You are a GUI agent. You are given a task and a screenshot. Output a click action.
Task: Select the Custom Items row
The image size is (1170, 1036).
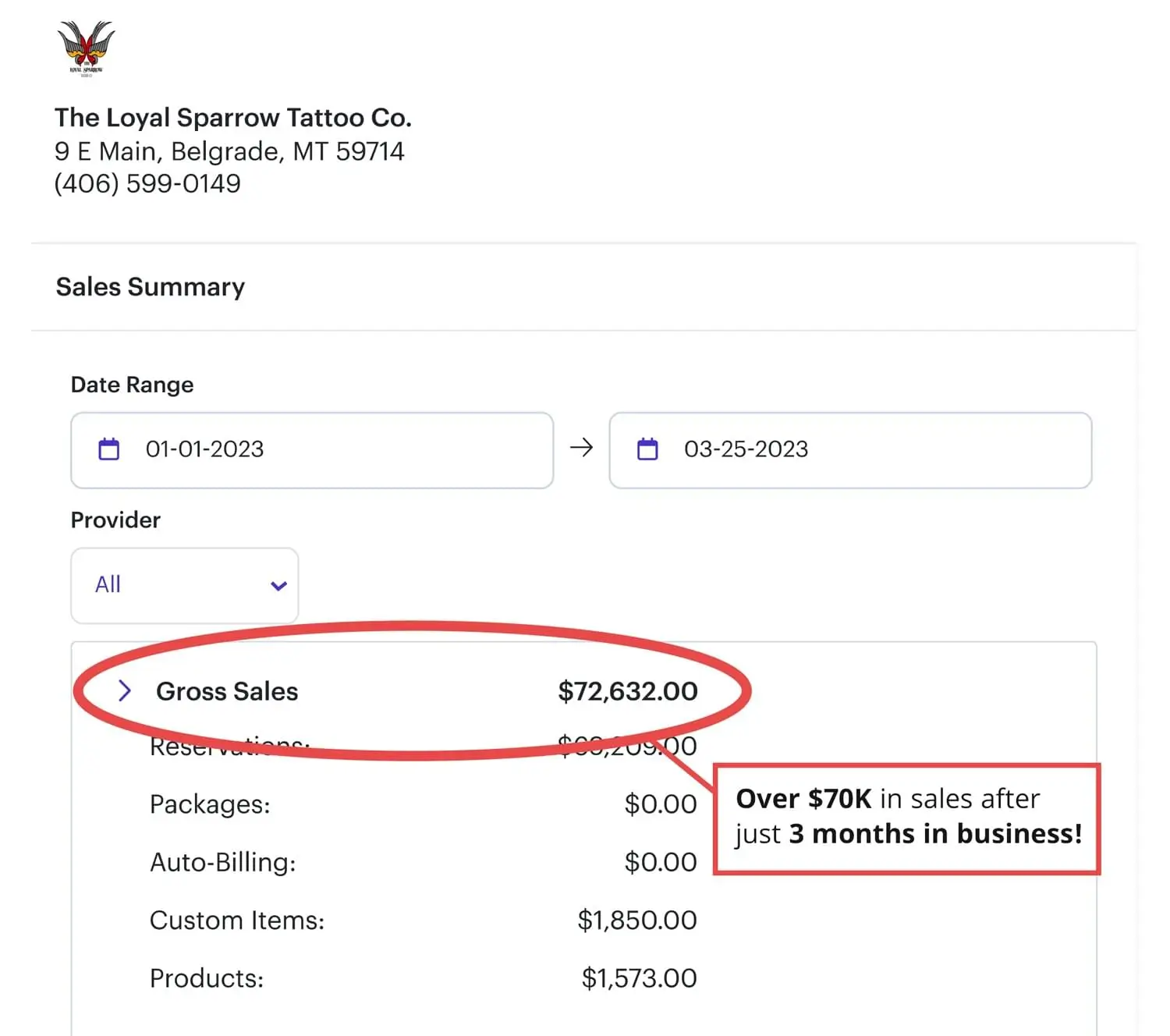(423, 921)
